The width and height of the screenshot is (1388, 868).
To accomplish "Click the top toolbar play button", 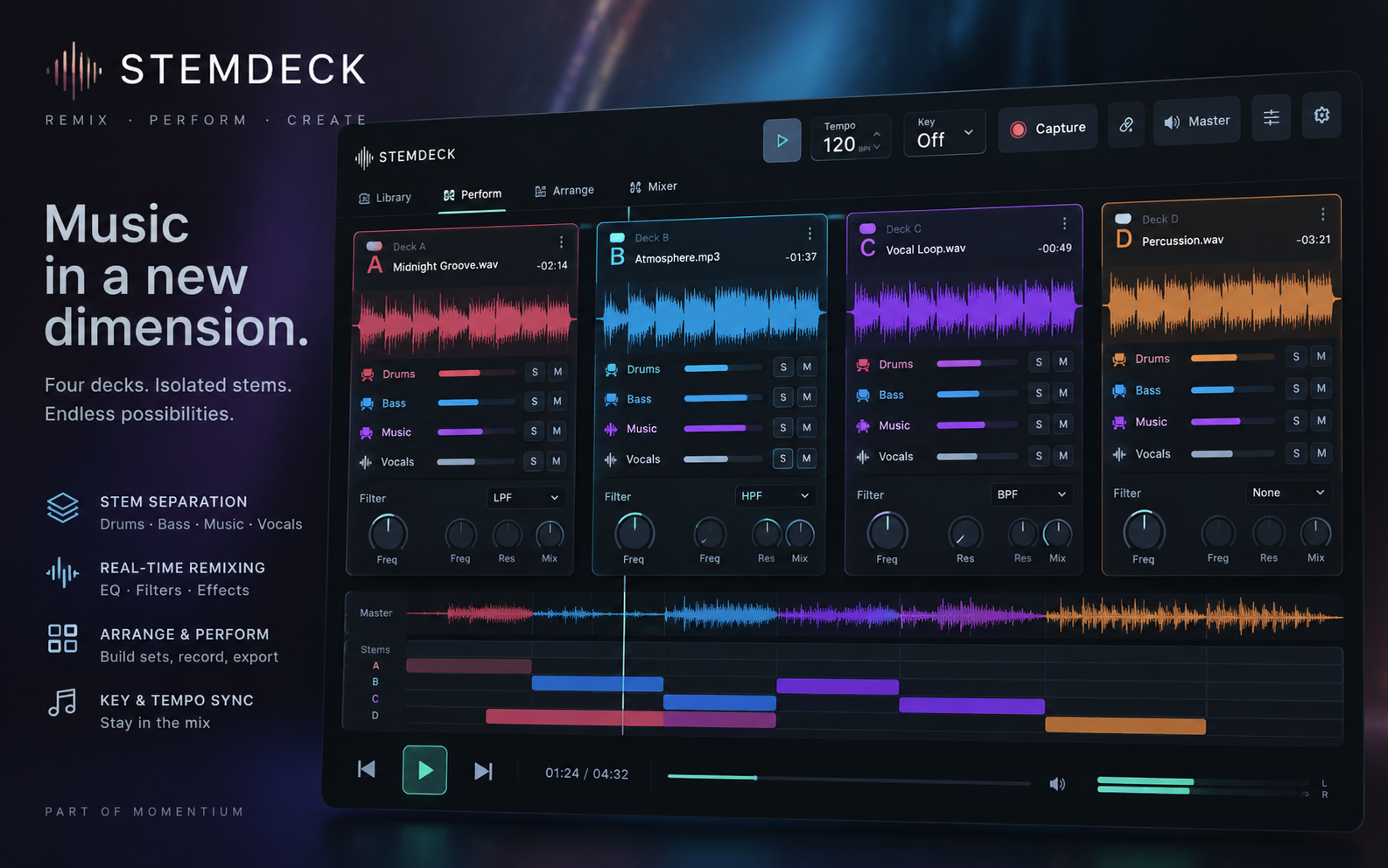I will pyautogui.click(x=782, y=140).
